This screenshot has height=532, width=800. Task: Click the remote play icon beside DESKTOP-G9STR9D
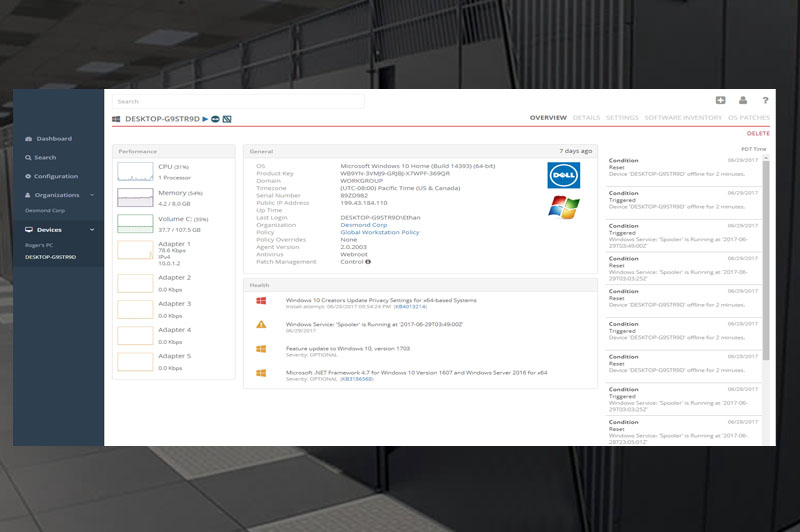(205, 118)
